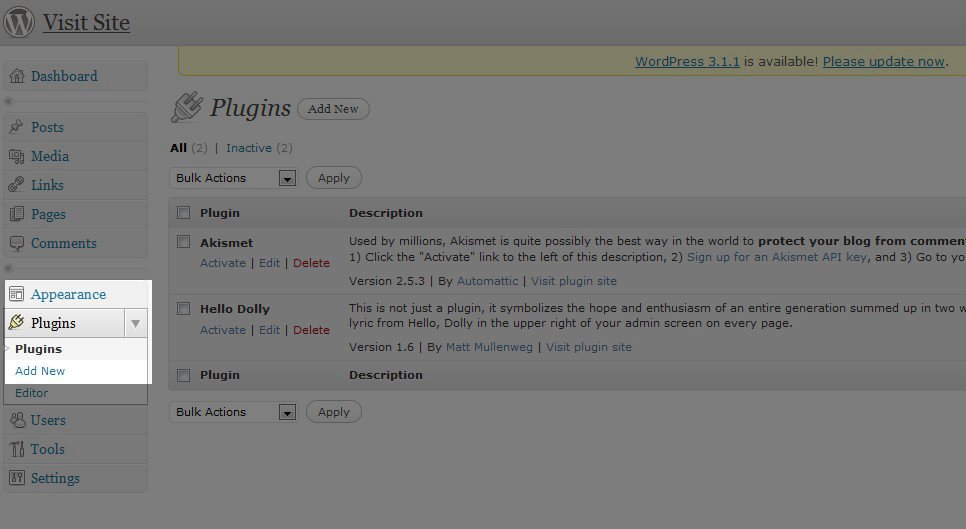Open the Visit Site link
966x529 pixels.
coord(86,23)
